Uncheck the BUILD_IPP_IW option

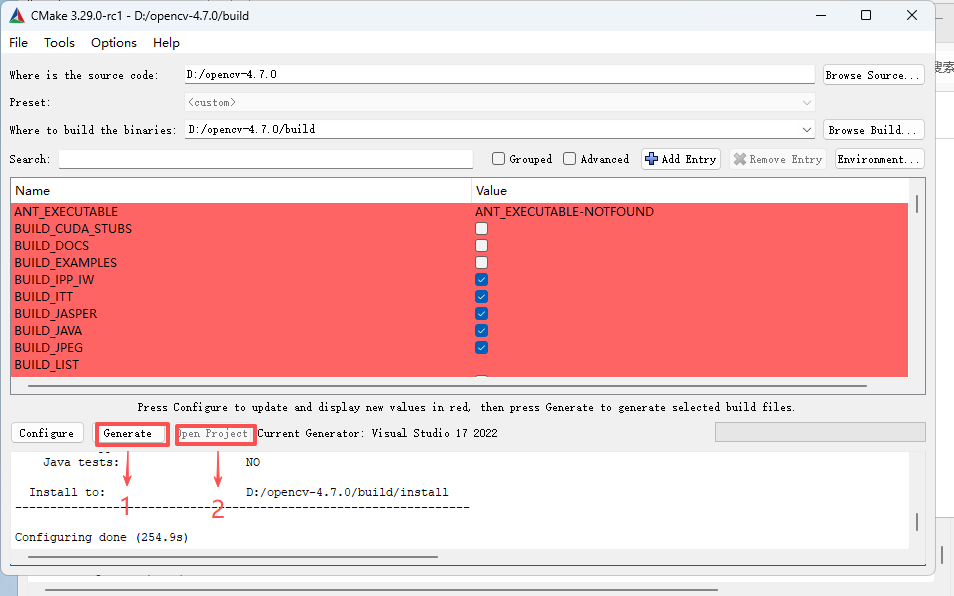point(481,280)
